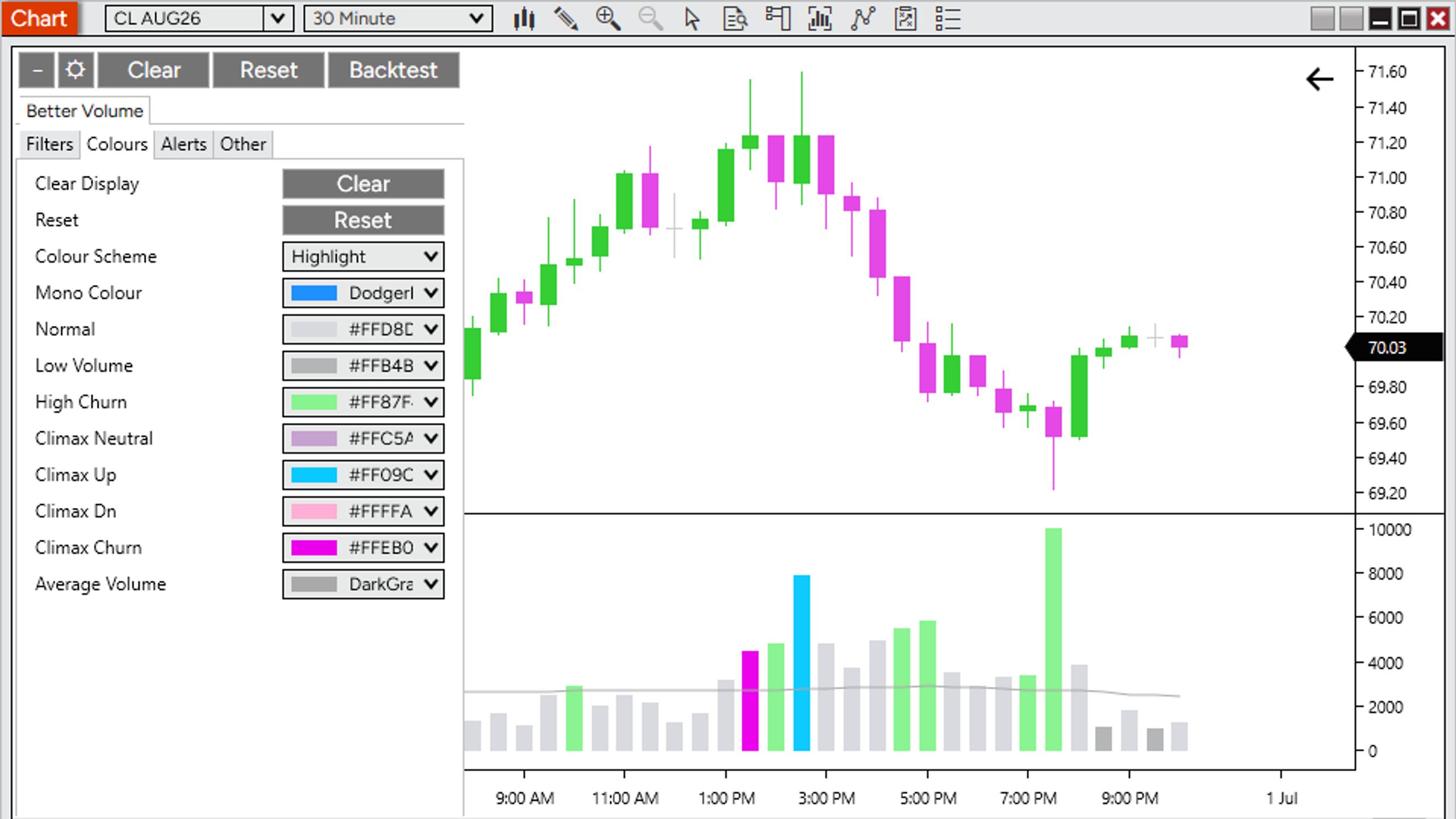
Task: Click the zoom in magnifier icon
Action: [x=608, y=19]
